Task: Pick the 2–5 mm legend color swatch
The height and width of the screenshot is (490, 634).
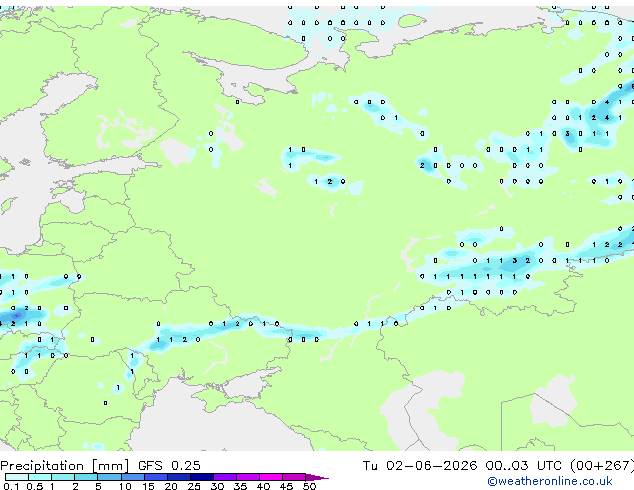Action: click(86, 477)
